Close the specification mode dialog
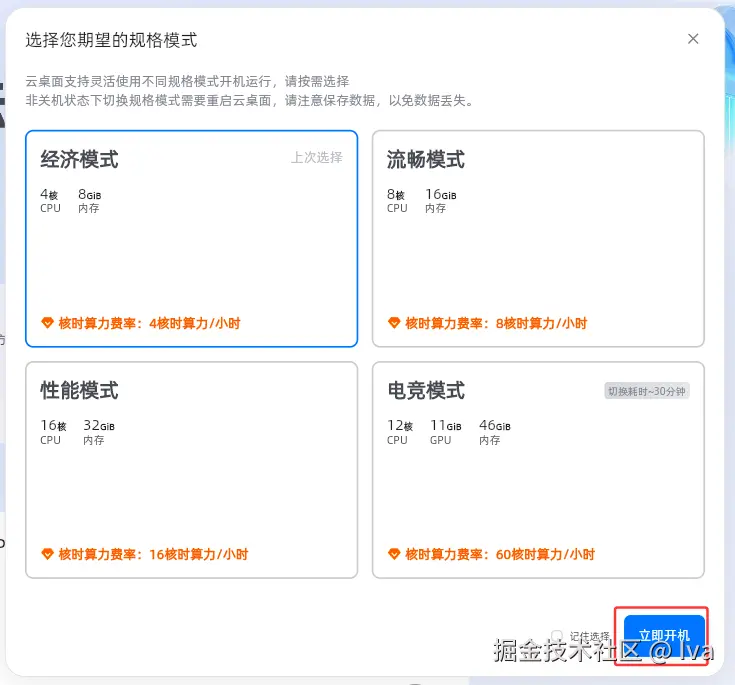735x685 pixels. coord(693,39)
